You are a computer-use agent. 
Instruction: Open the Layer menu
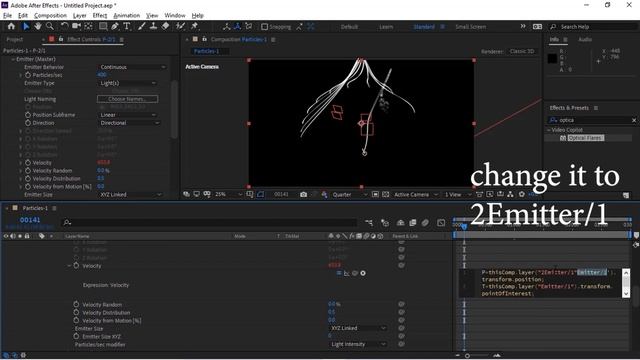coord(80,16)
